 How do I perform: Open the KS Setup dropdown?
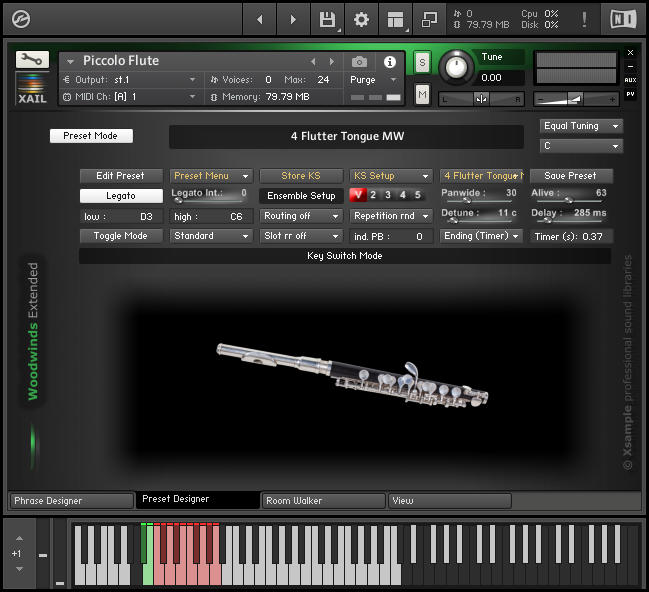pyautogui.click(x=391, y=176)
